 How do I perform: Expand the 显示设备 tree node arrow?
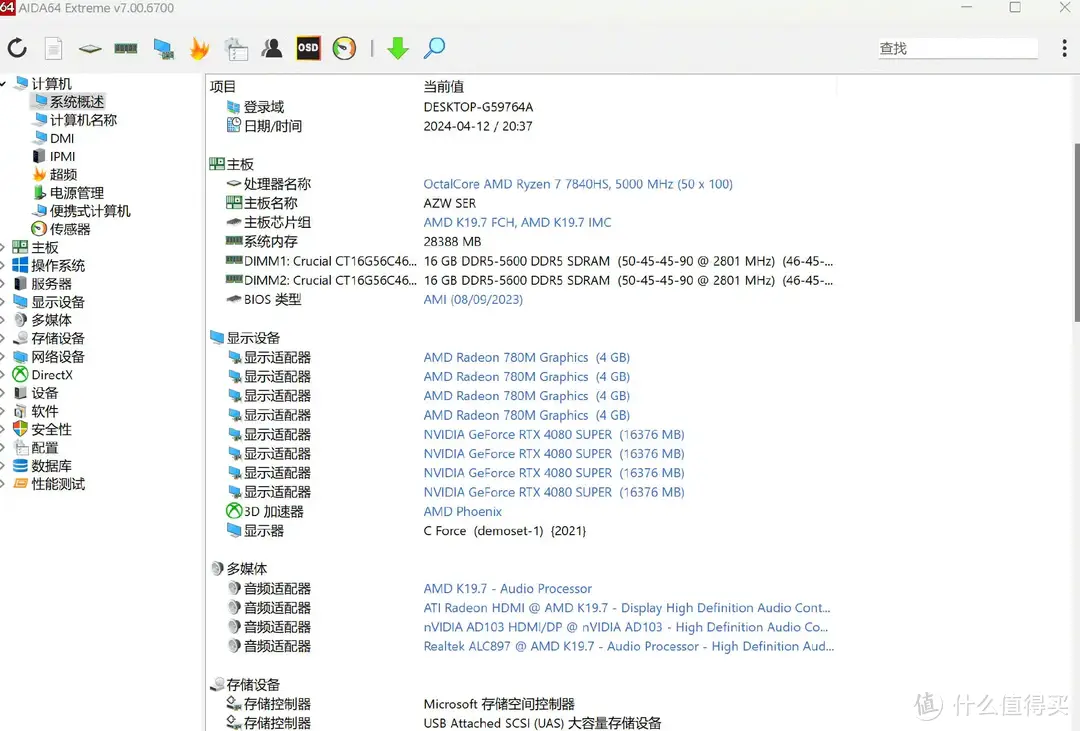(3, 302)
